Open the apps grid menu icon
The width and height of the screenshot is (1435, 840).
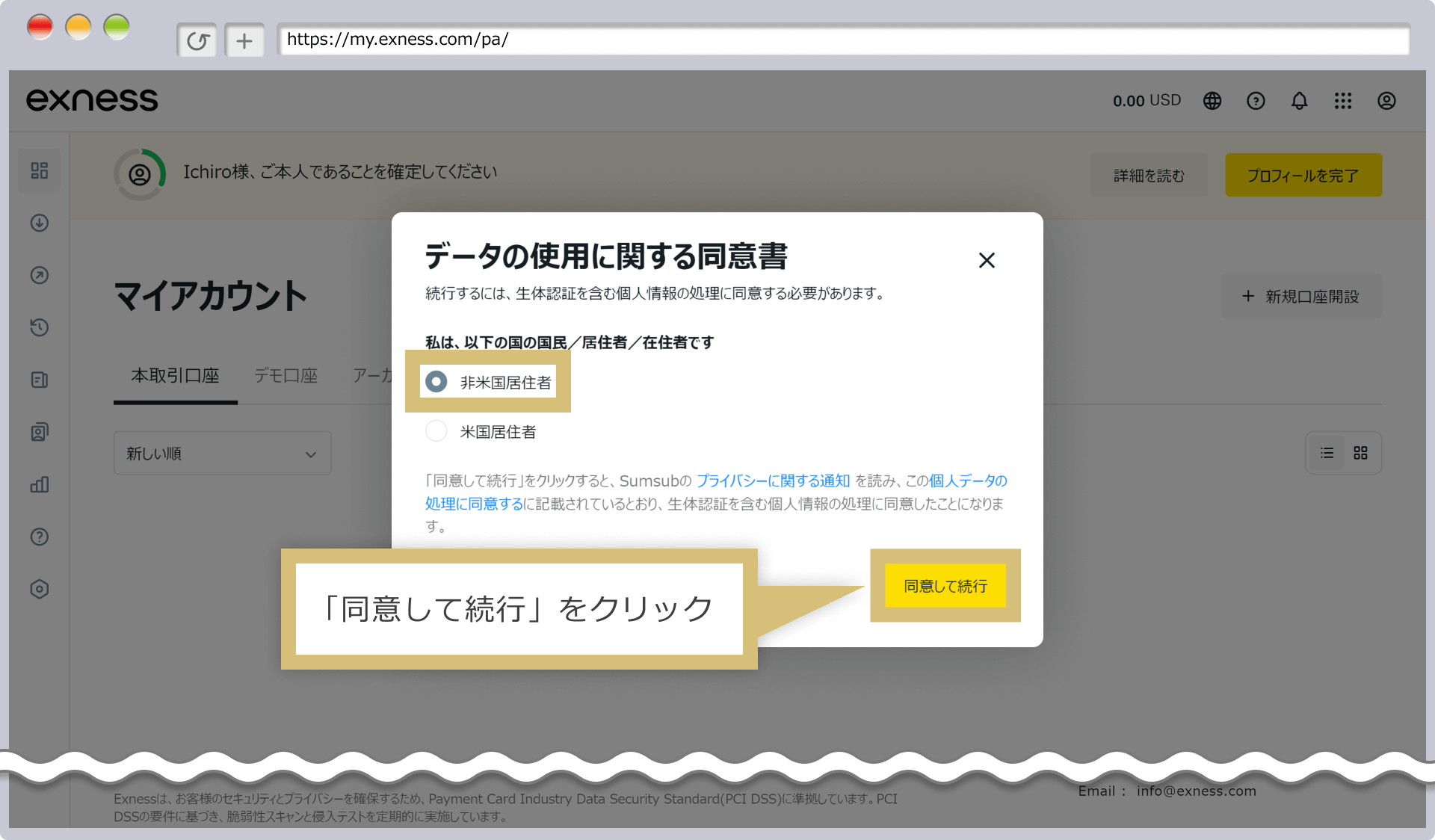coord(1343,101)
